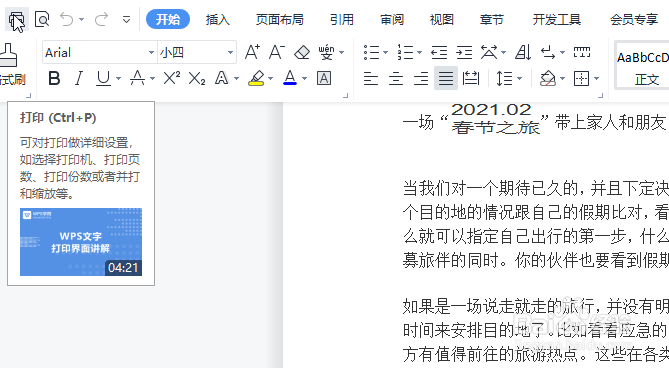Open paragraph dialog launcher corner icon
The height and width of the screenshot is (368, 669).
coord(601,96)
